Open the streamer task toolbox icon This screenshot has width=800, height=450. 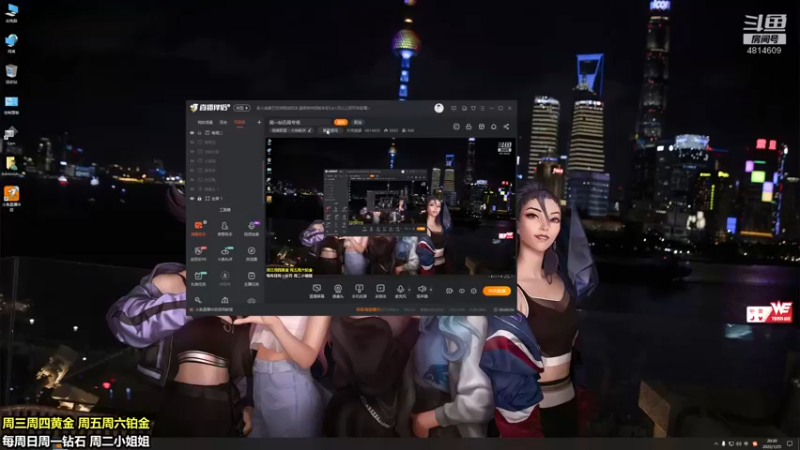(252, 279)
